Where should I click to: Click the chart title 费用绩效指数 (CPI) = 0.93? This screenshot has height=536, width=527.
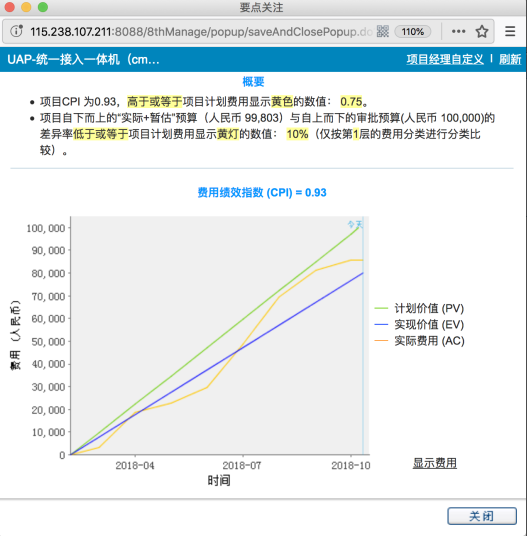tap(262, 192)
